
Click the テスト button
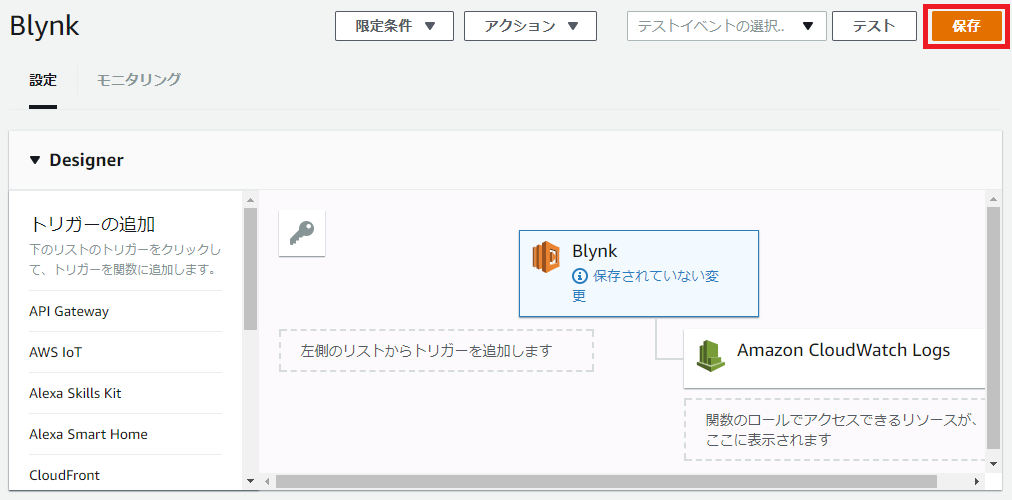pyautogui.click(x=874, y=26)
